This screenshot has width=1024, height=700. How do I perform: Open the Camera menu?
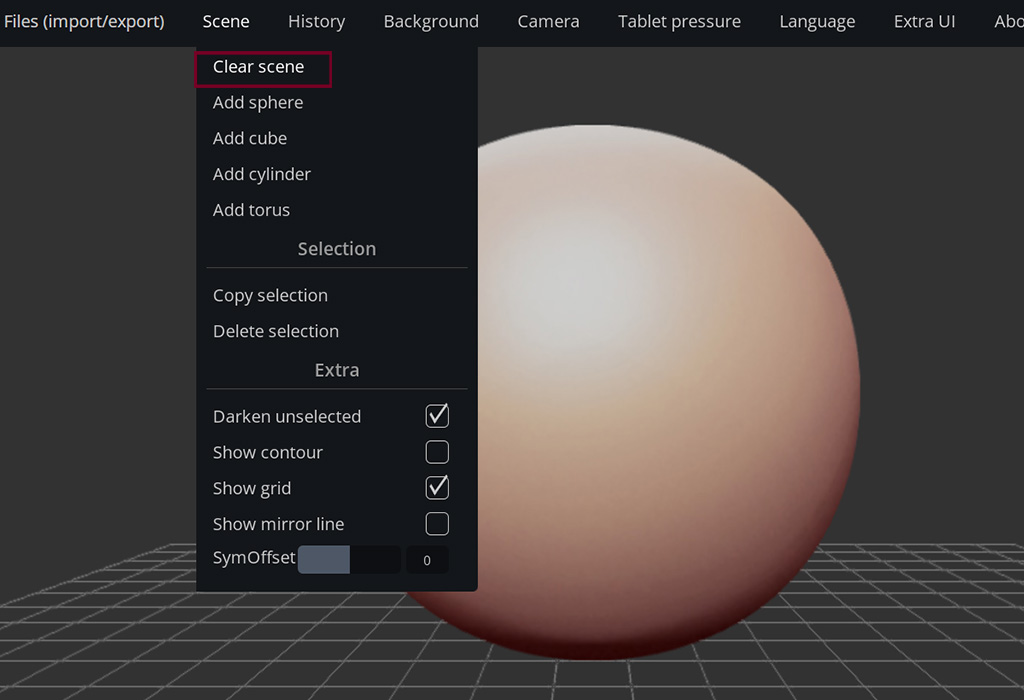tap(548, 21)
